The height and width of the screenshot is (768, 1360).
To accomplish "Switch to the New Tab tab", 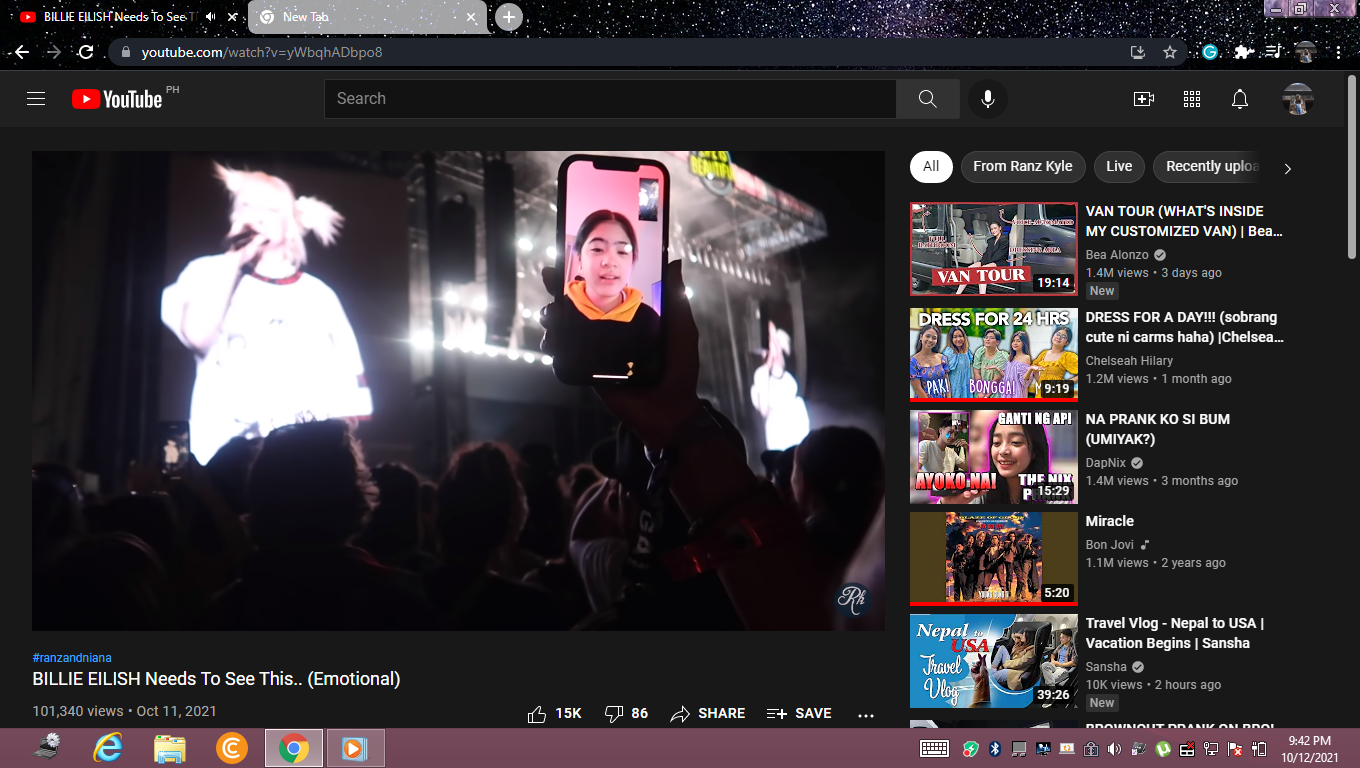I will click(x=367, y=17).
